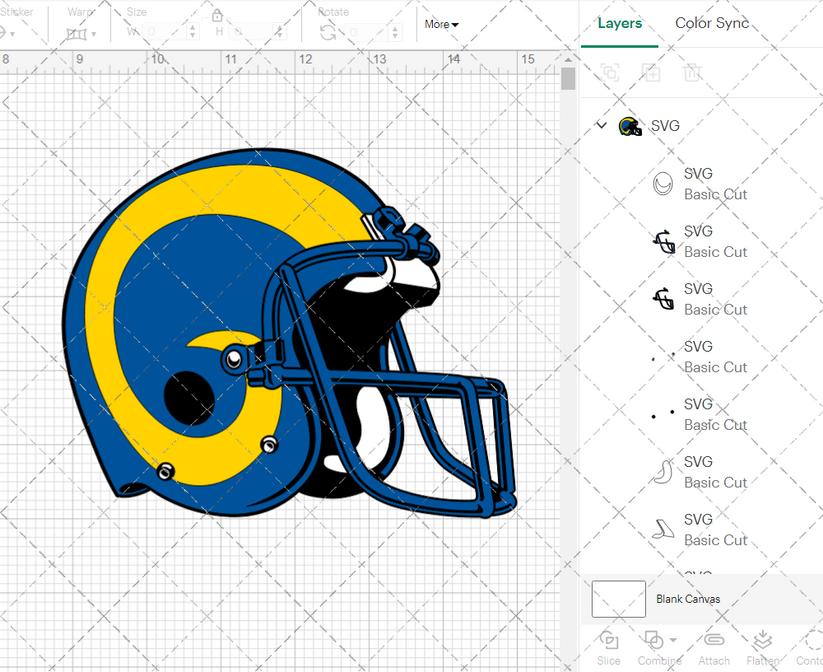Screen dimensions: 823x672
Task: Duplicate the selection using the plus icon
Action: 652,73
